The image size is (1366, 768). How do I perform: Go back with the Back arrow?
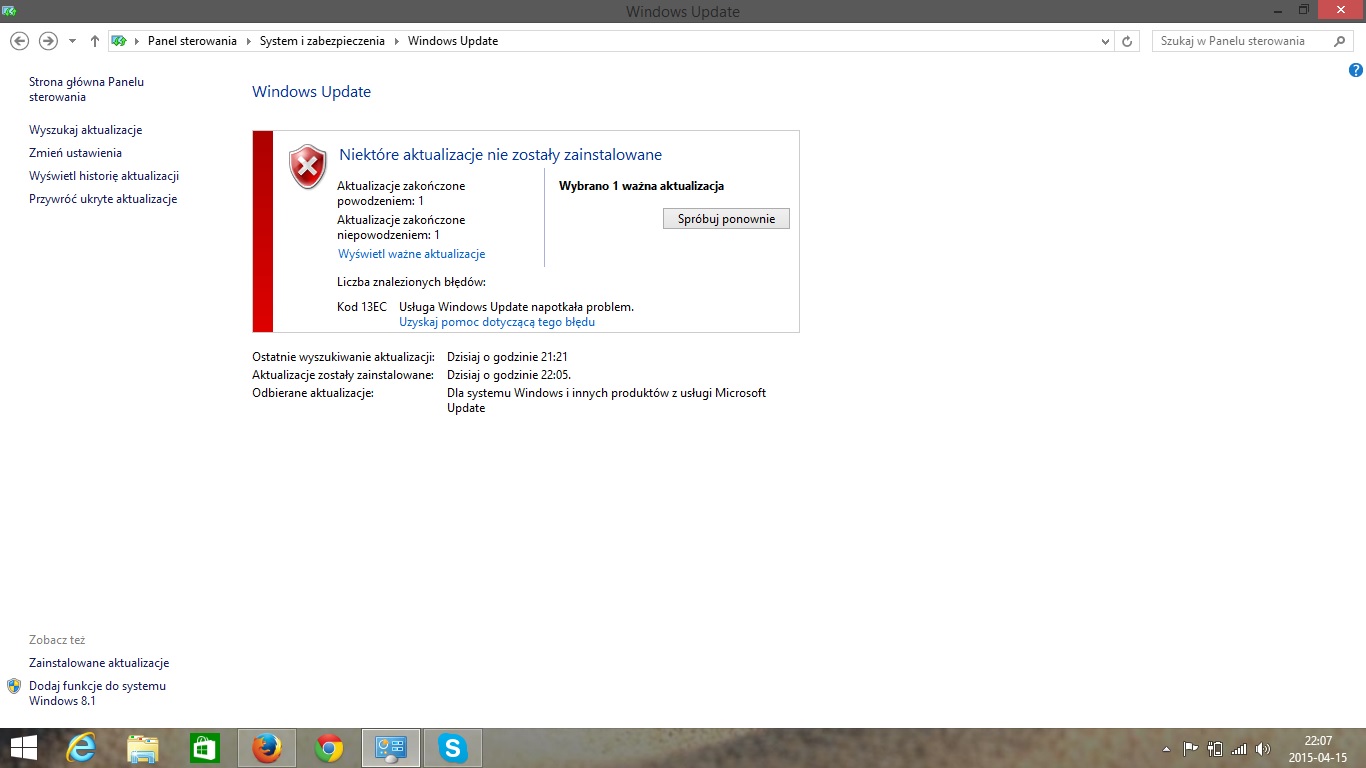[x=19, y=41]
